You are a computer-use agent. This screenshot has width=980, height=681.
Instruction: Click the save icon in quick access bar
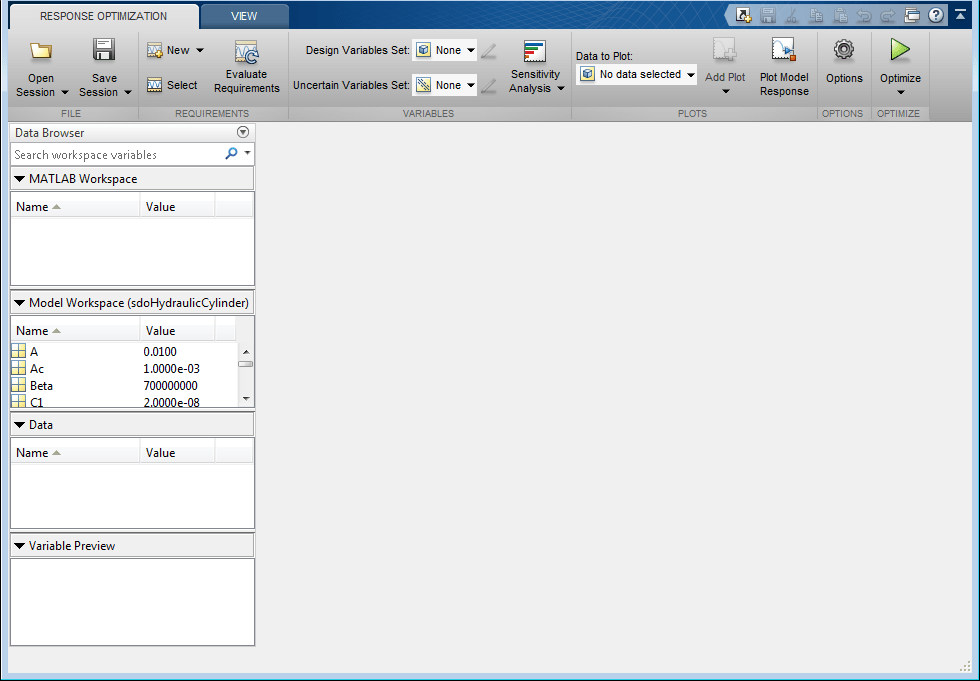coord(768,15)
